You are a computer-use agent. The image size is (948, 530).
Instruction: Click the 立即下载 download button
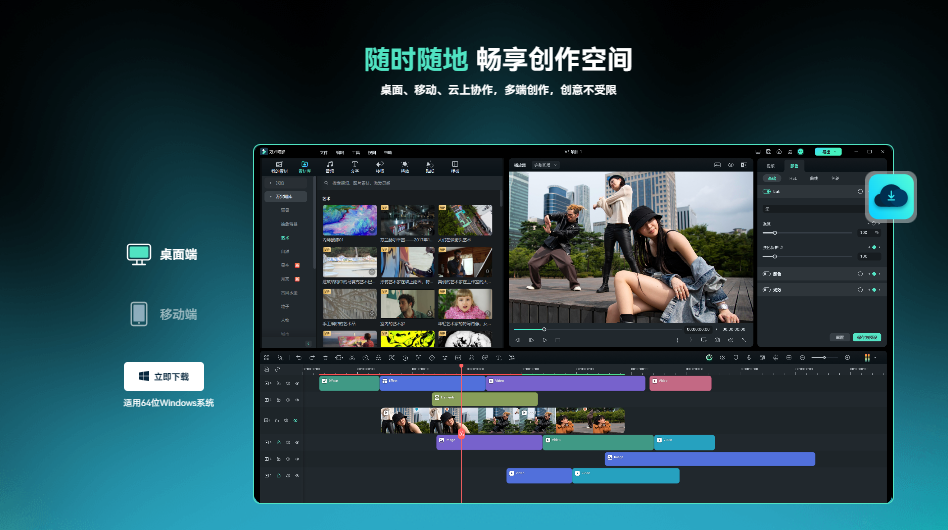[x=164, y=376]
